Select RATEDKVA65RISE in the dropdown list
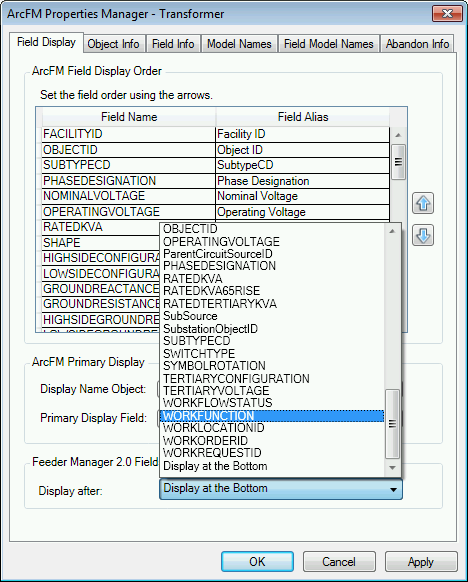Screen dimensions: 468x582 (x=272, y=291)
